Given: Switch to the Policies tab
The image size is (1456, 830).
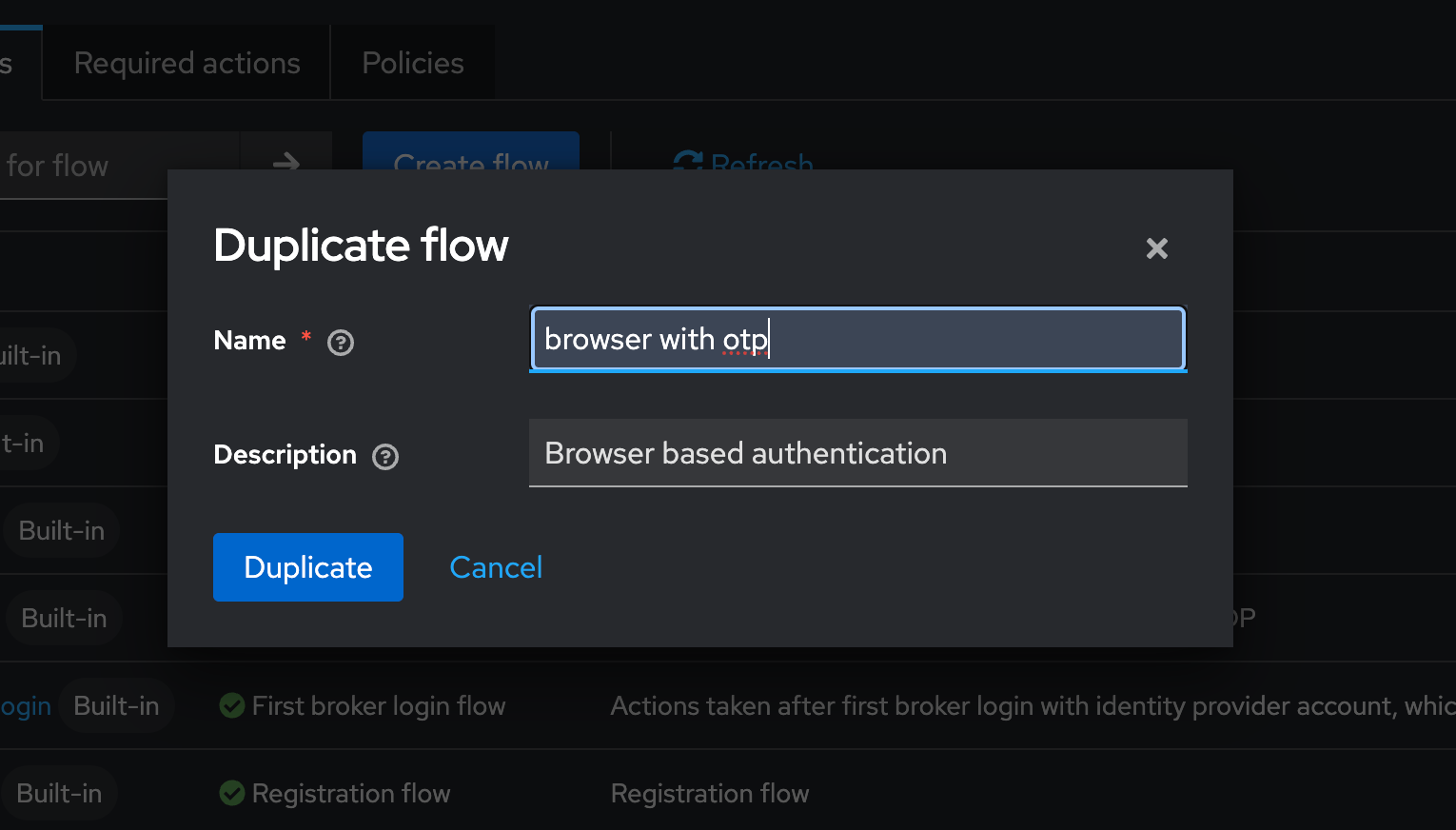Looking at the screenshot, I should point(412,62).
